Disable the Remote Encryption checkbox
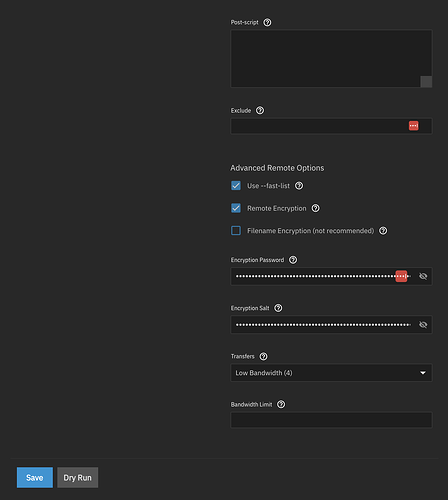Viewport: 448px width, 500px height. 236,208
